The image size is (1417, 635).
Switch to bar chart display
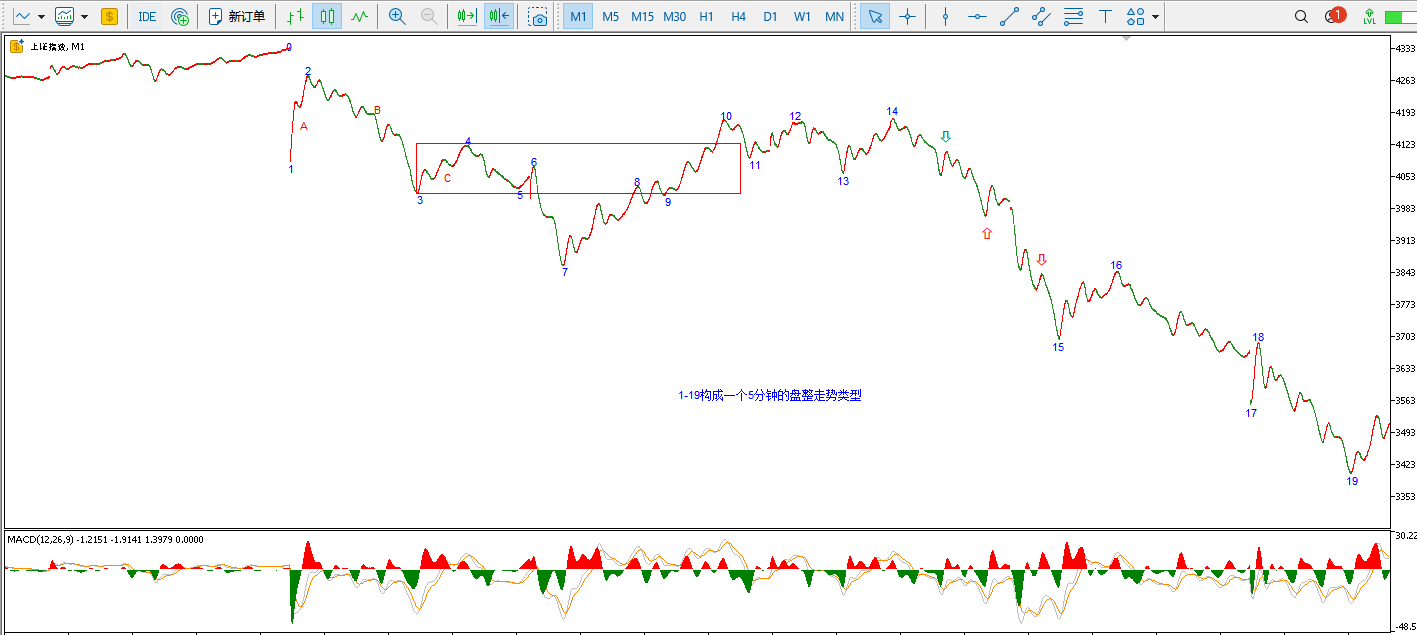tap(295, 16)
